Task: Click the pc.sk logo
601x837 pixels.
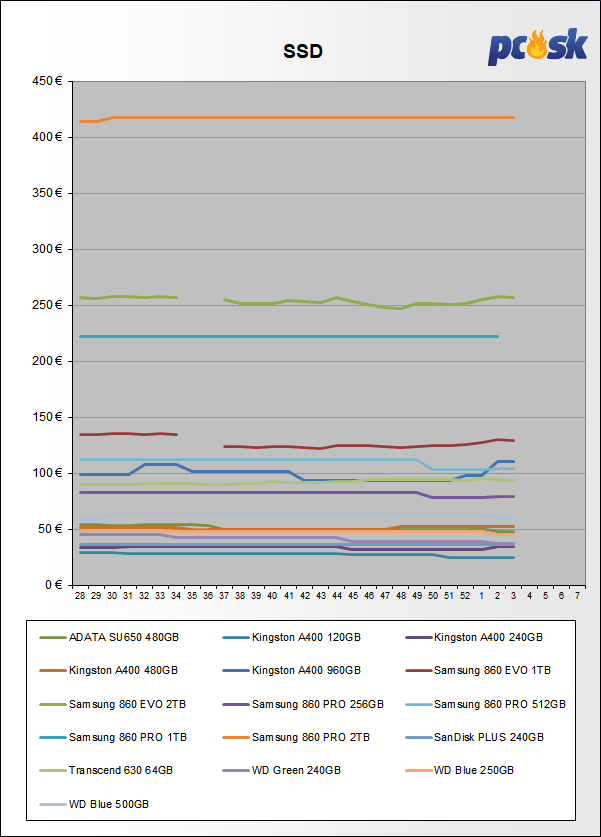Action: (537, 46)
